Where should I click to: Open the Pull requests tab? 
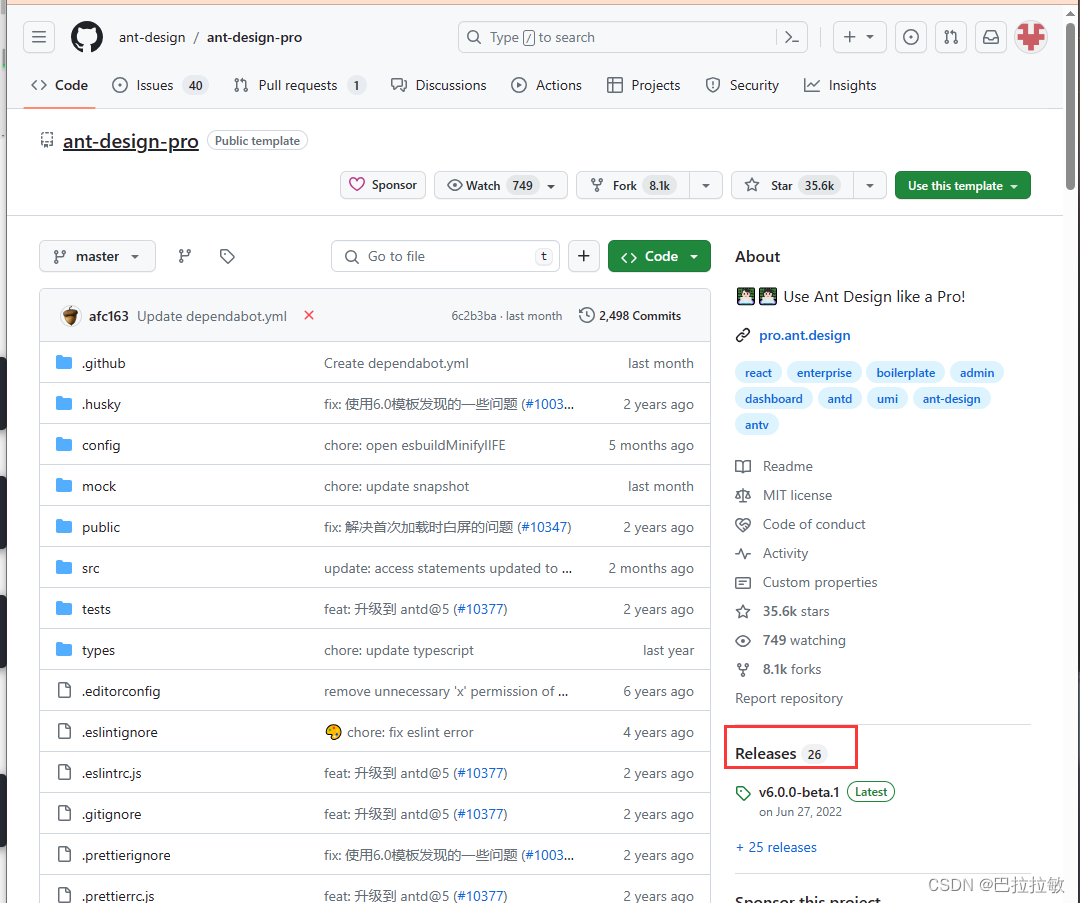coord(299,85)
